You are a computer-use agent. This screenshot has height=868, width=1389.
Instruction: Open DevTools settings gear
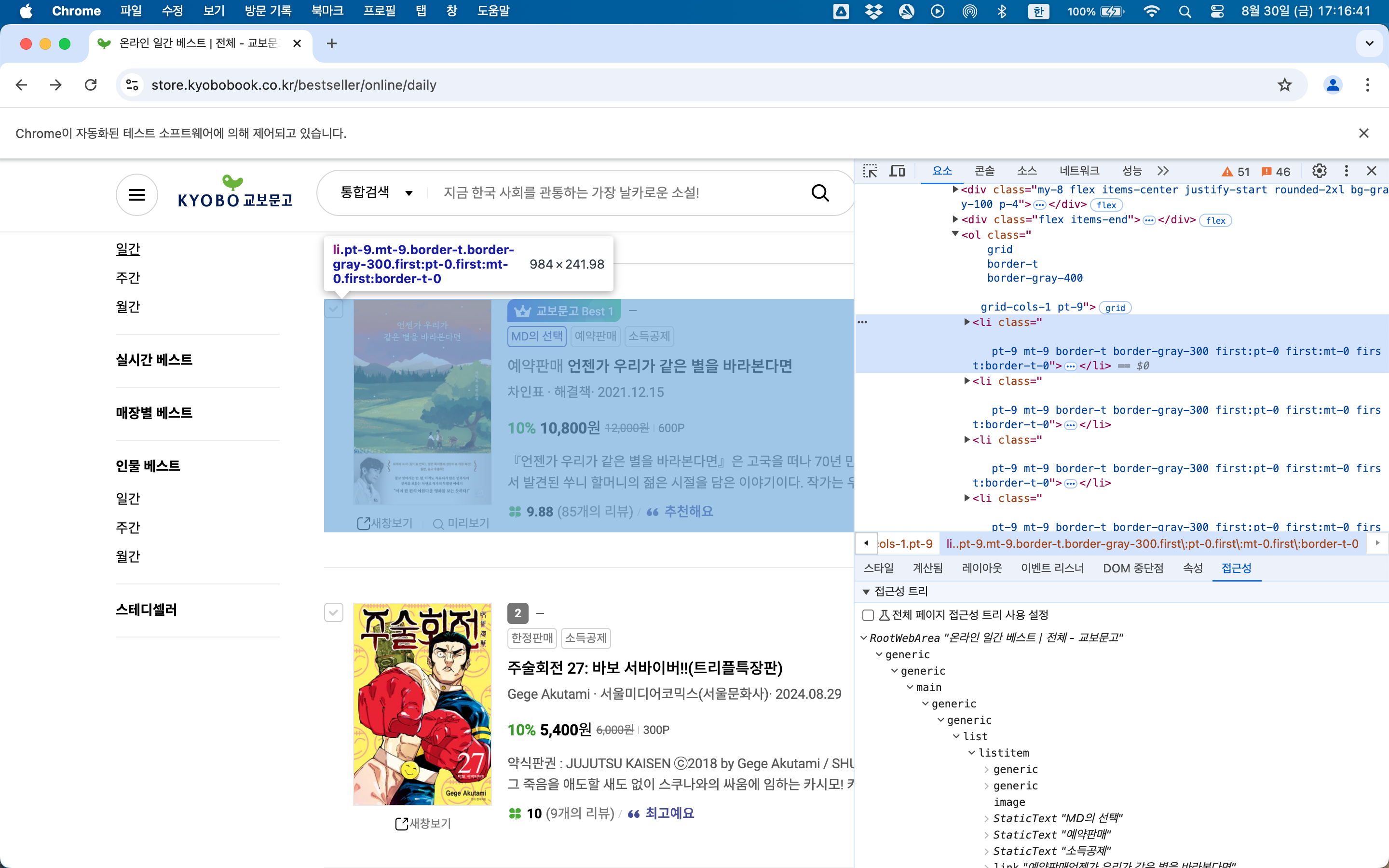click(x=1319, y=171)
